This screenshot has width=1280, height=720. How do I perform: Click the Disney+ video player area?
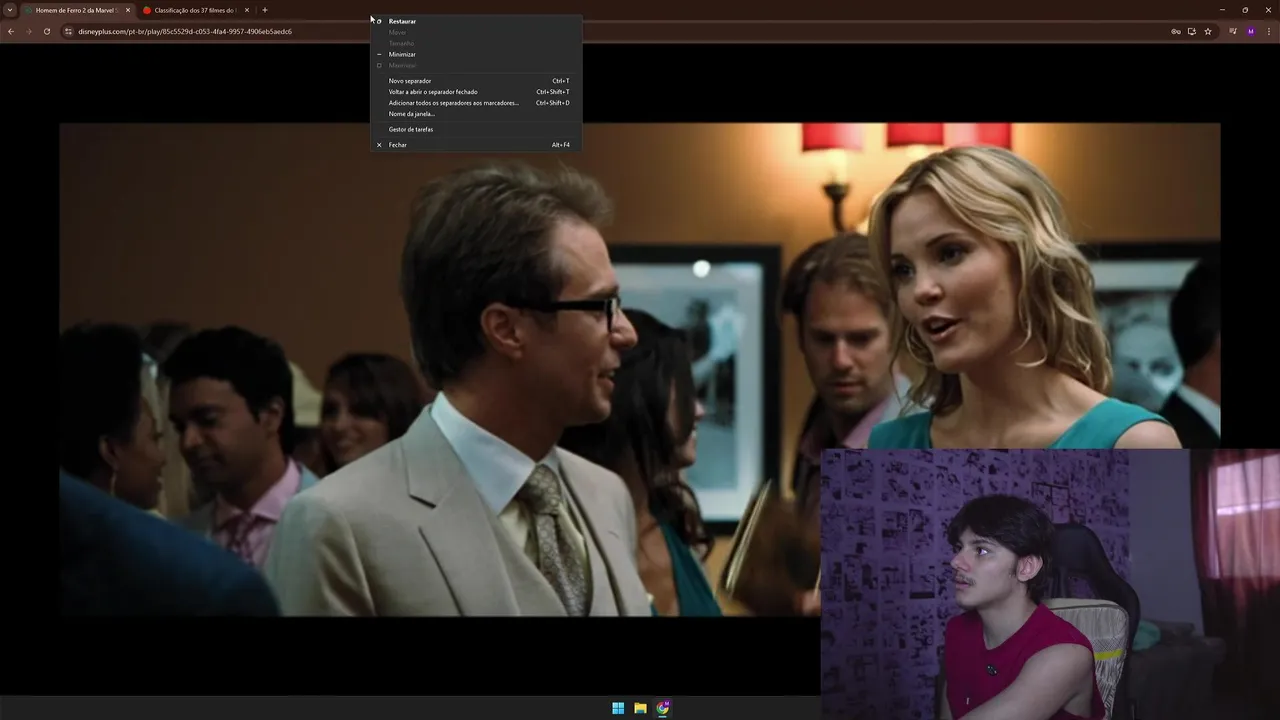640,369
